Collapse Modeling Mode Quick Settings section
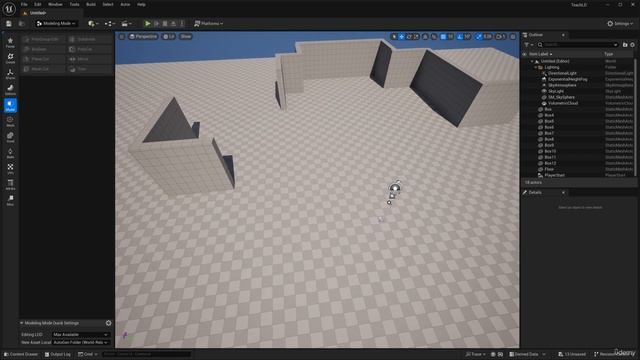640x360 pixels. click(x=22, y=323)
